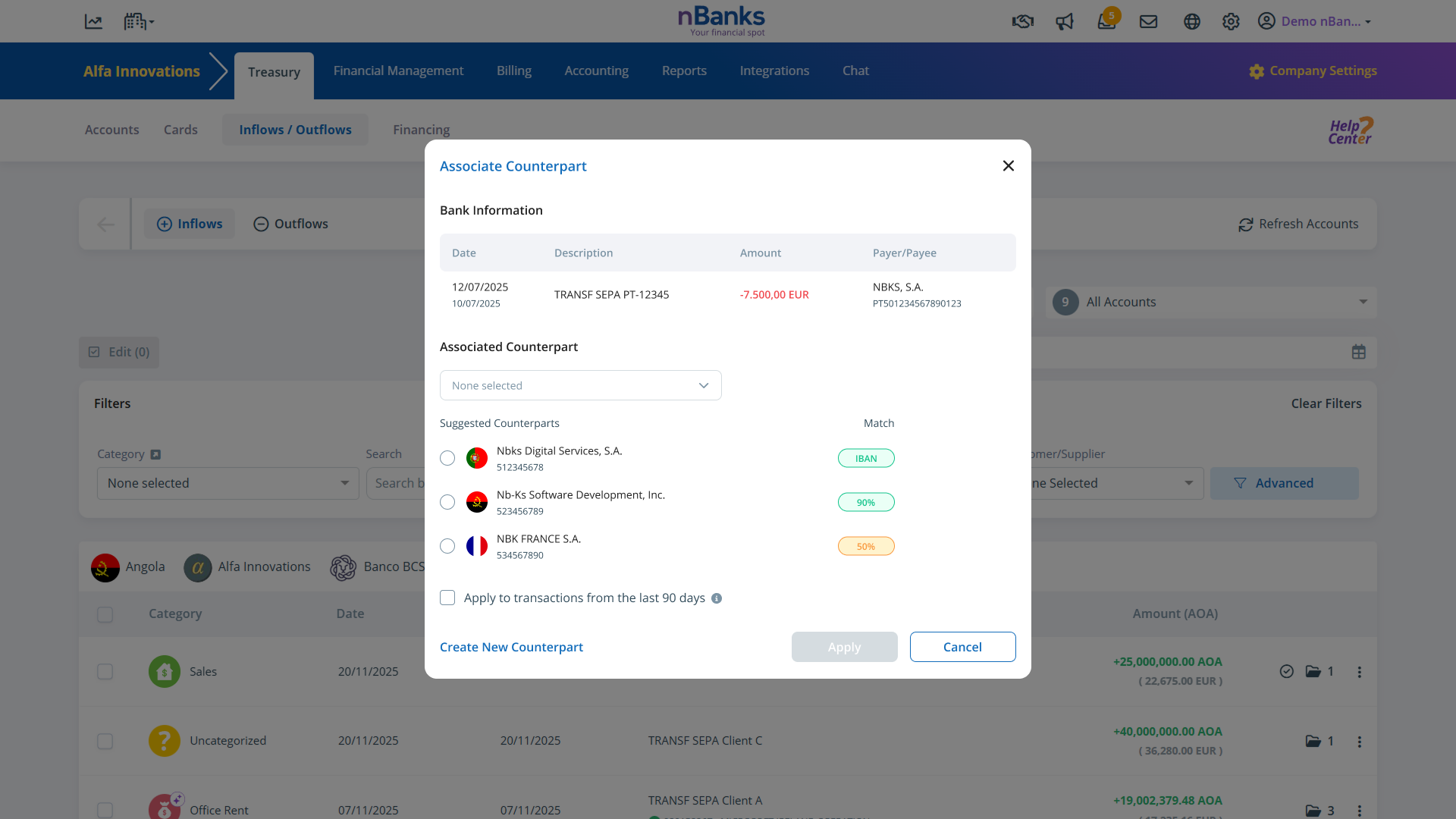Viewport: 1456px width, 819px height.
Task: Open the handshake icon in the top bar
Action: click(x=1022, y=21)
